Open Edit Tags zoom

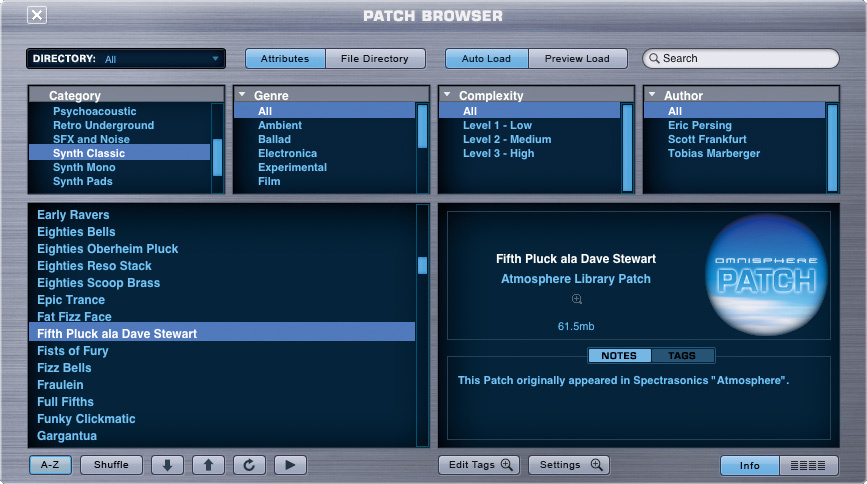tap(479, 465)
